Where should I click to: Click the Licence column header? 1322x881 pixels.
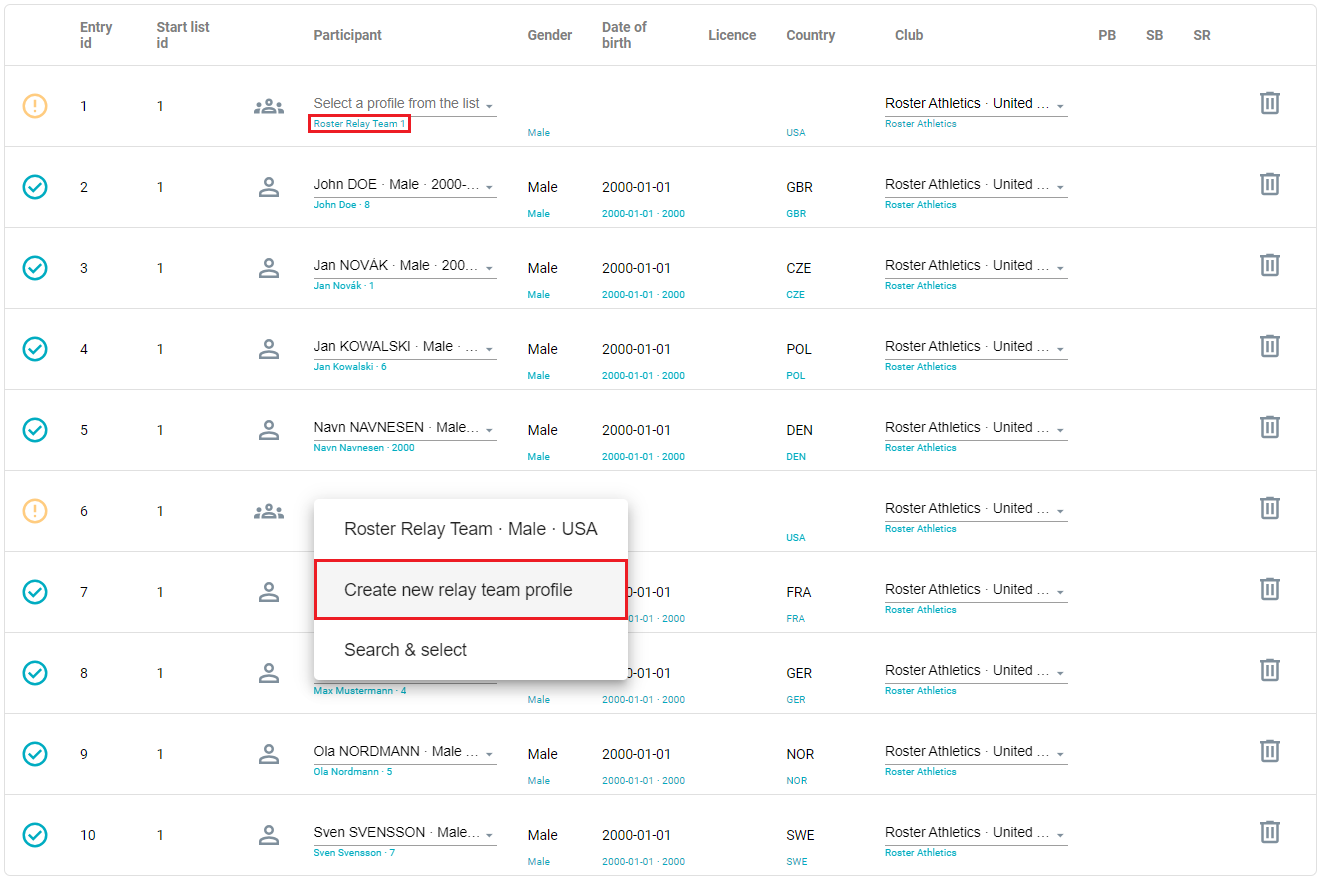click(732, 35)
